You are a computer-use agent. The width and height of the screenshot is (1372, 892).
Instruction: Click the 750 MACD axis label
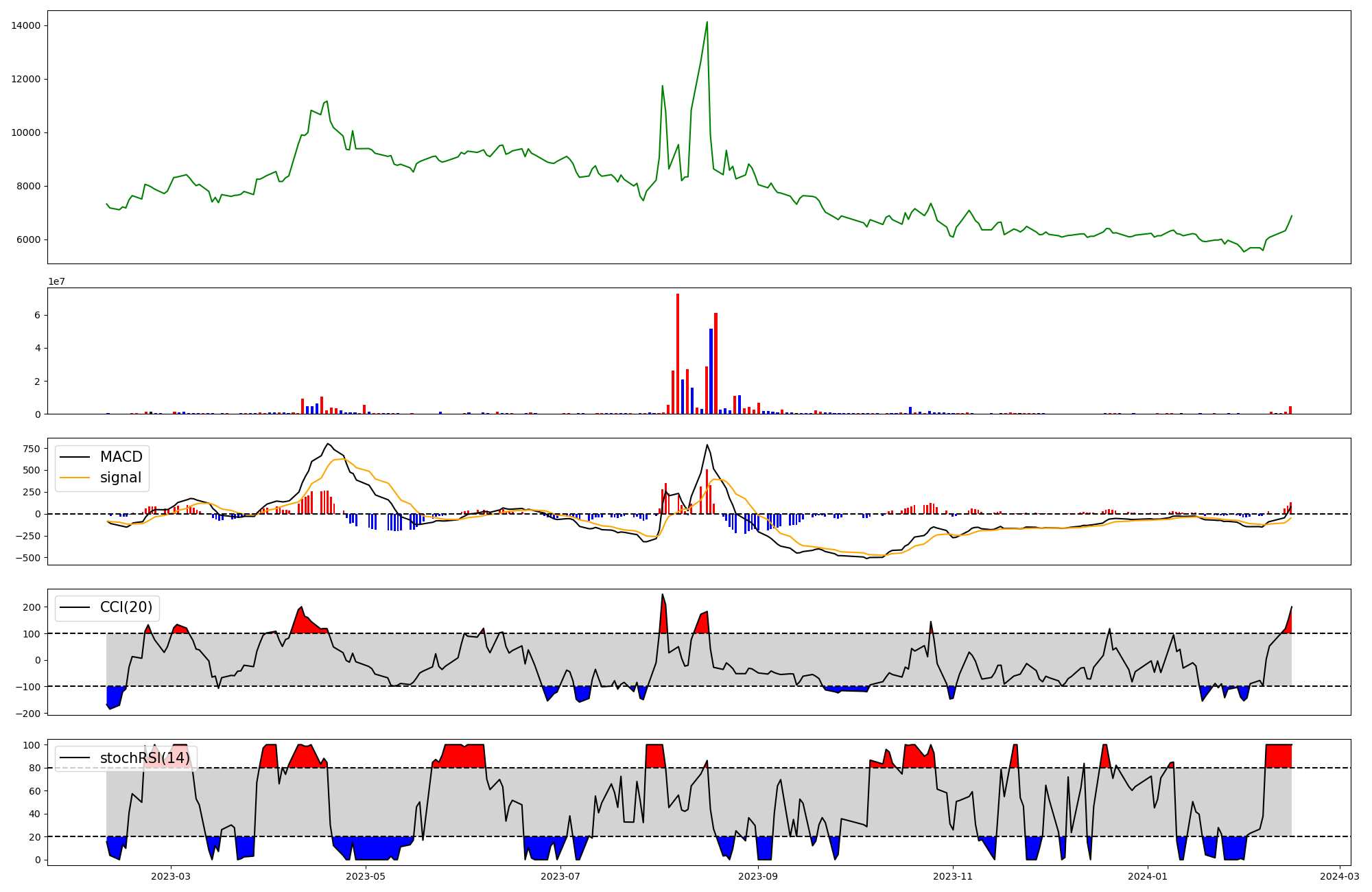pos(32,449)
